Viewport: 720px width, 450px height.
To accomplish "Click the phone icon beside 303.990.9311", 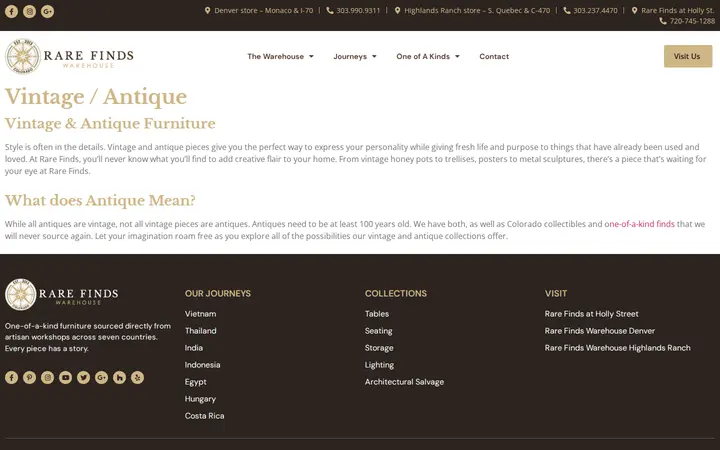I will [x=330, y=10].
